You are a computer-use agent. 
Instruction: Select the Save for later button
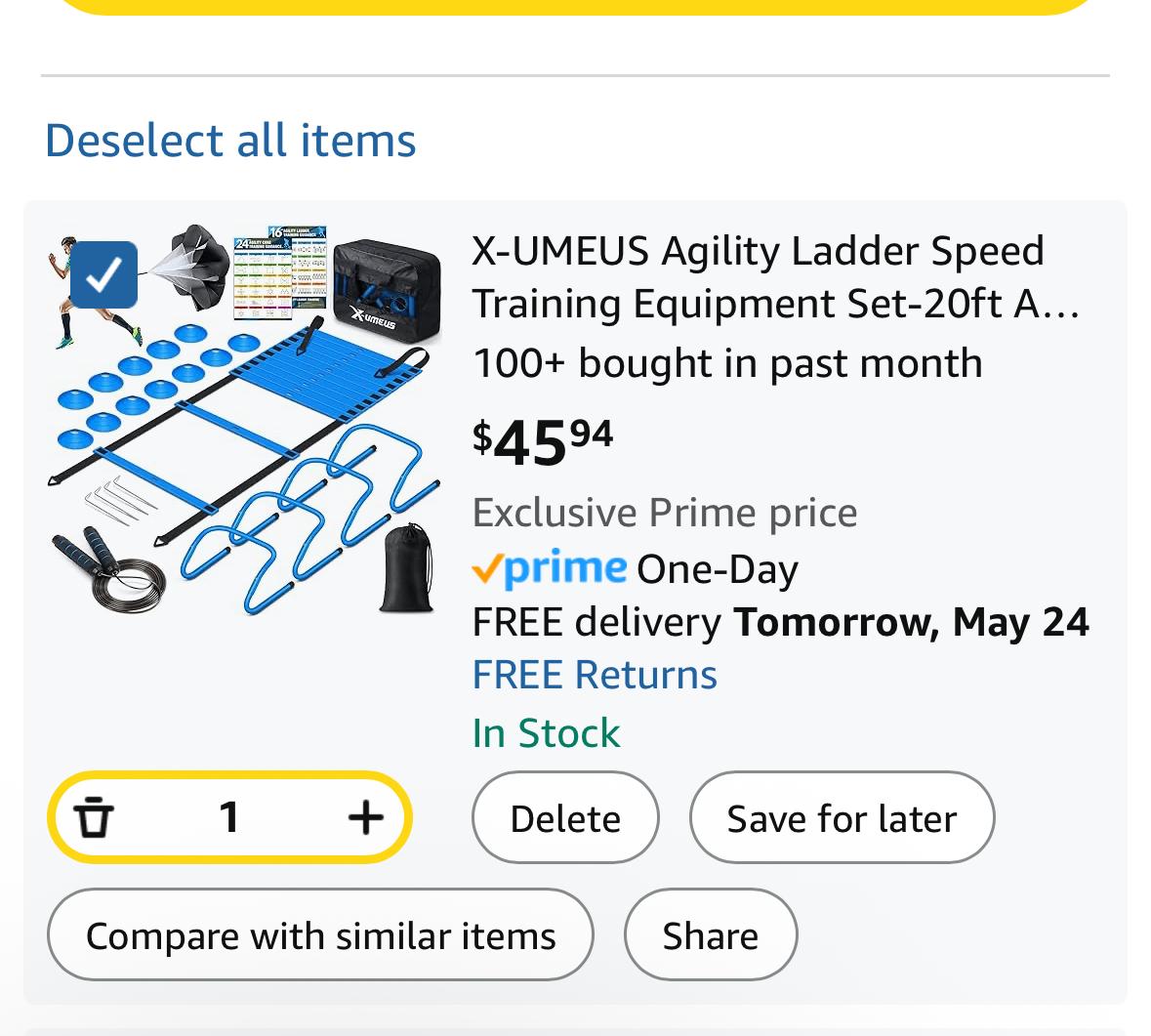point(842,817)
